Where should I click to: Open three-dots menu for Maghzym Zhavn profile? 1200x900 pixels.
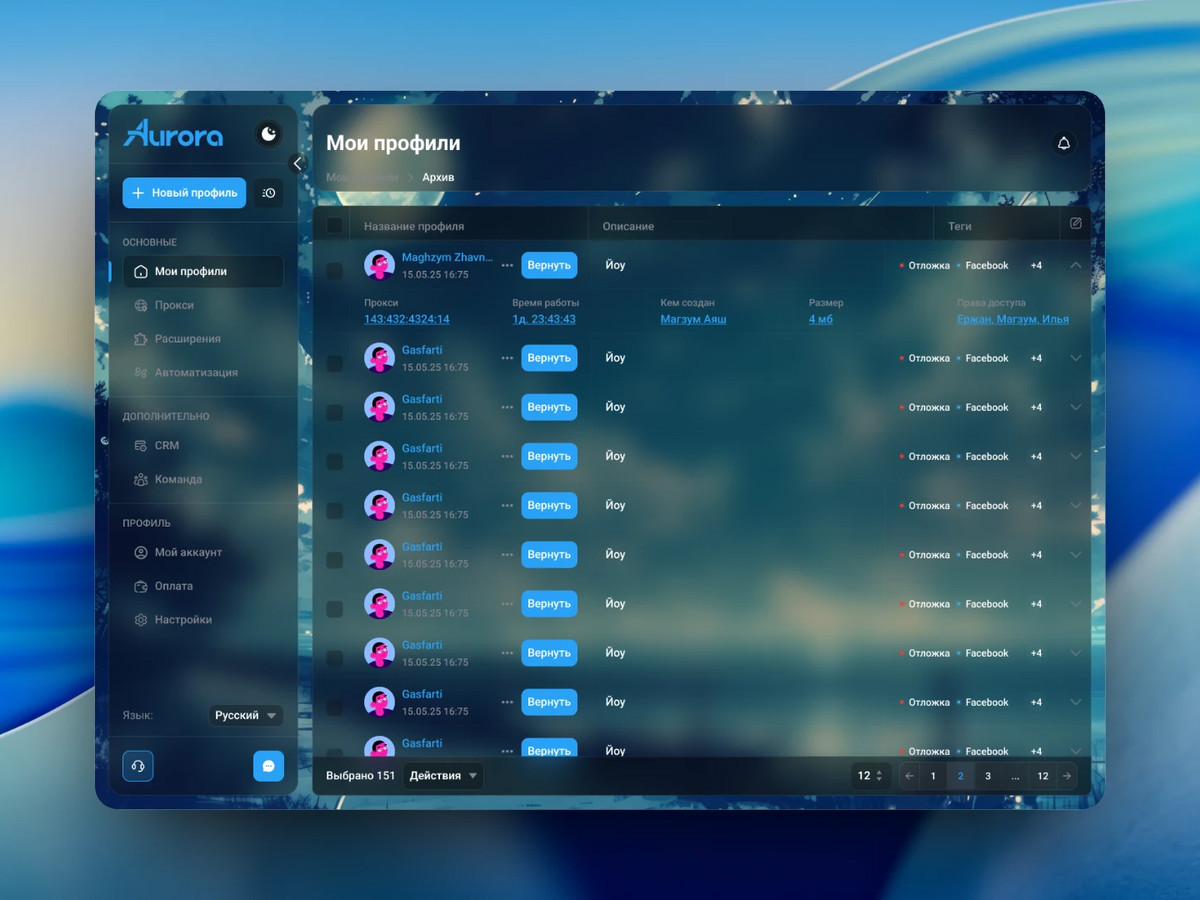pos(507,266)
